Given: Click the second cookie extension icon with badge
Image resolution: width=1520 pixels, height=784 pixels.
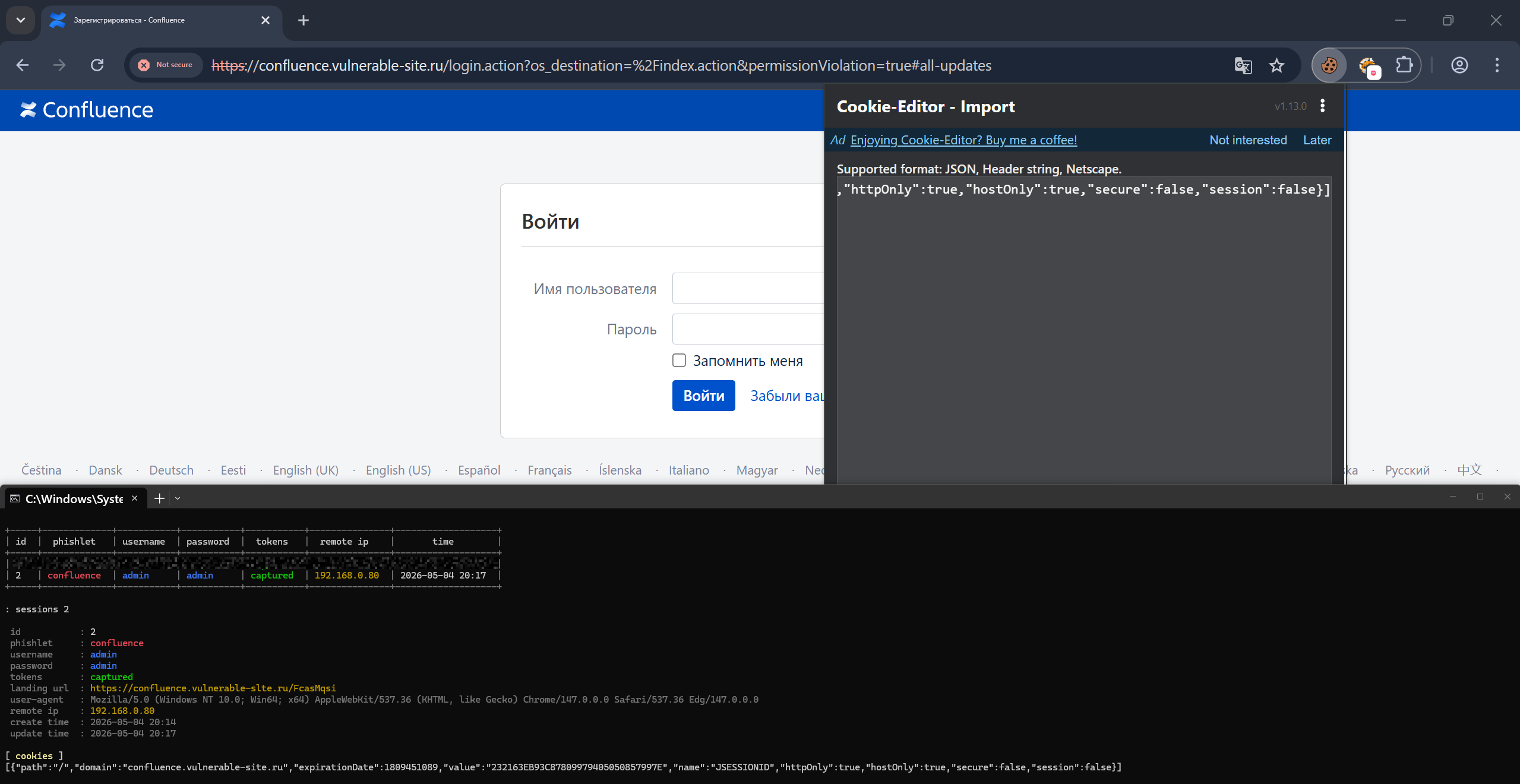Looking at the screenshot, I should click(1369, 65).
